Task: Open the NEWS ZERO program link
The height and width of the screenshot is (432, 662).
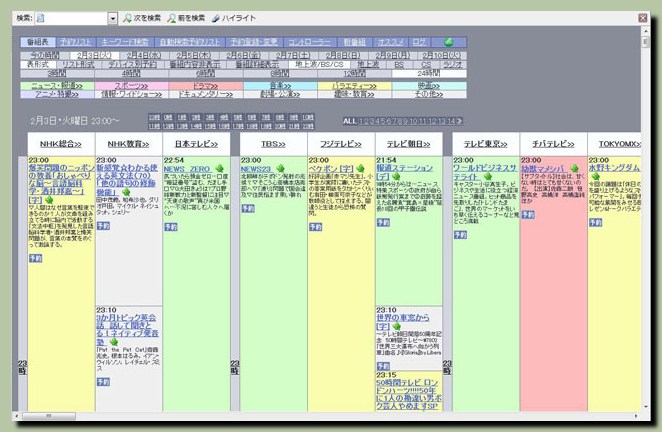Action: [187, 168]
